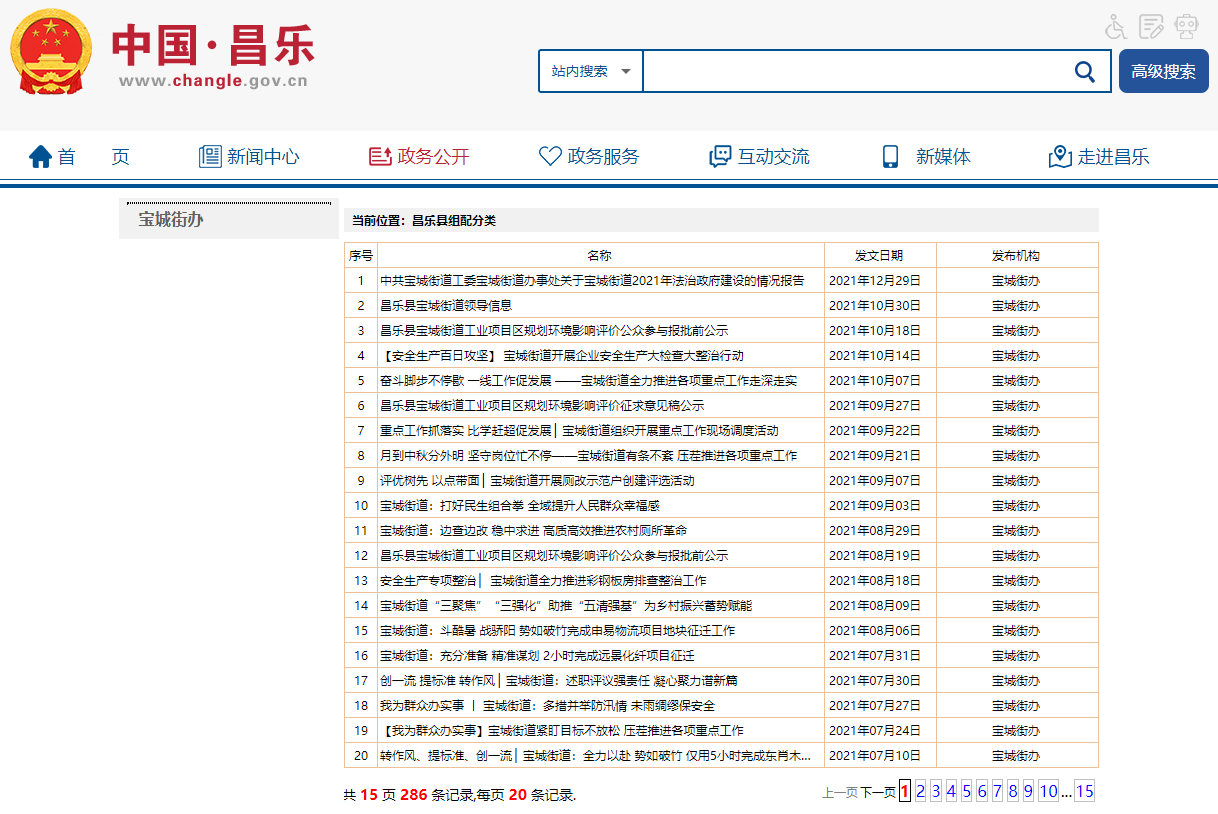Open article 昌乐县宝城街道领导信息

coord(446,306)
